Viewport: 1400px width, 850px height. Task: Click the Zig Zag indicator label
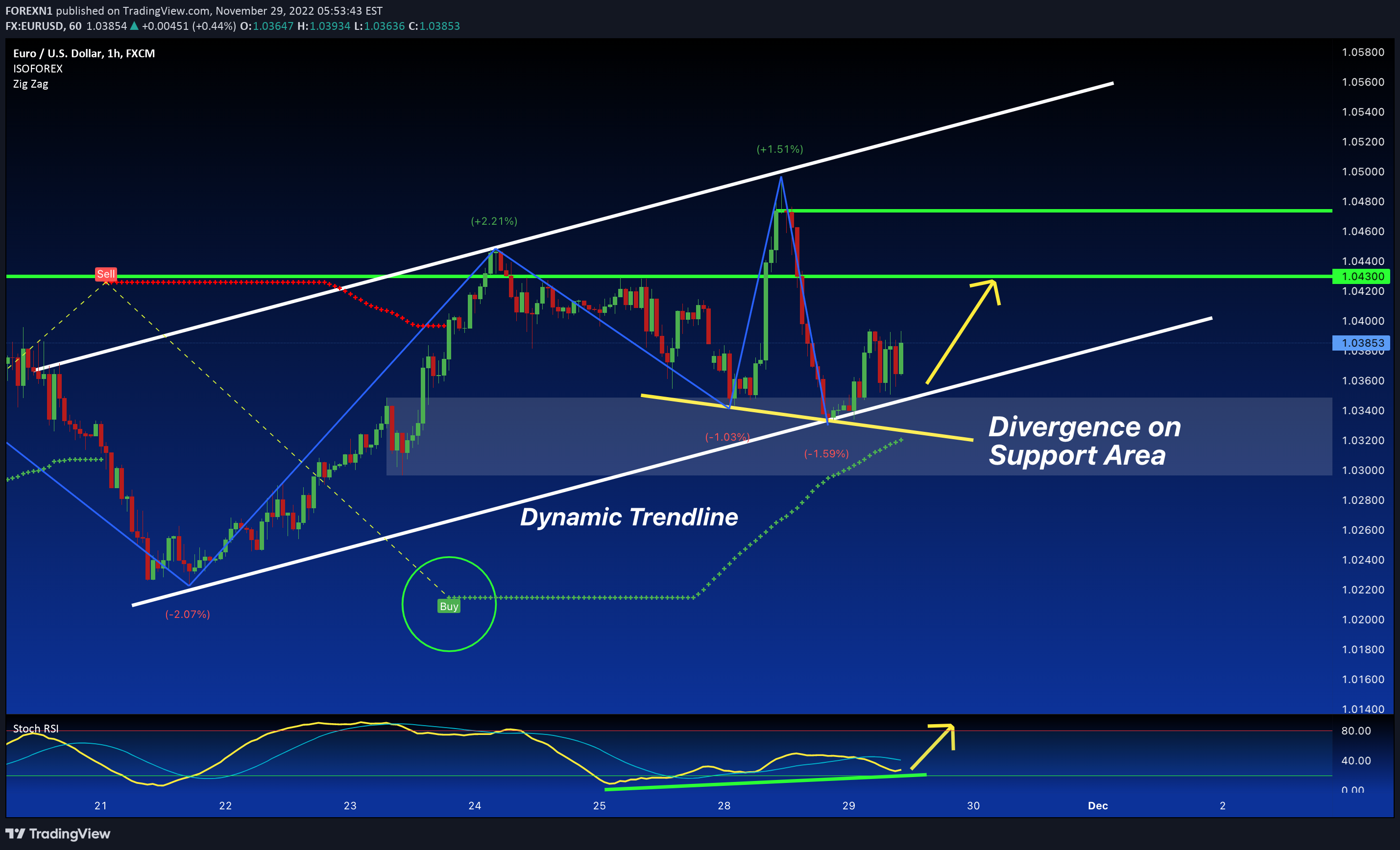31,84
